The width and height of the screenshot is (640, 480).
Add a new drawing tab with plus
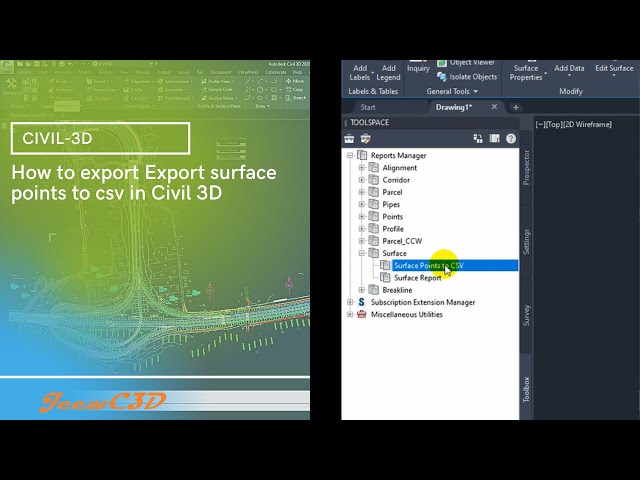tap(516, 107)
